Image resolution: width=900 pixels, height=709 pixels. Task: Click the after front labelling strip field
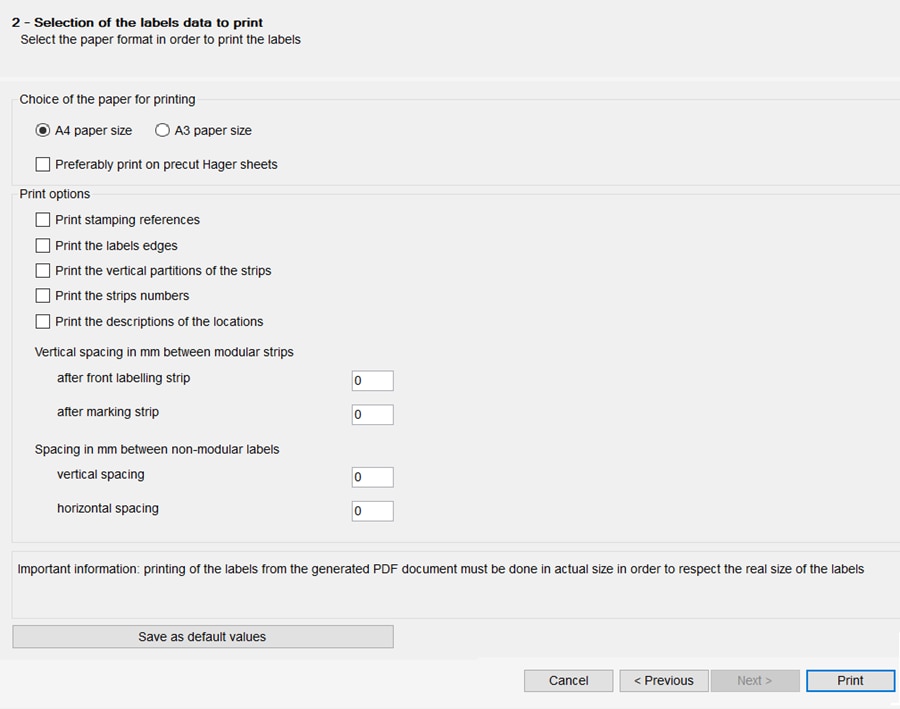[x=372, y=380]
